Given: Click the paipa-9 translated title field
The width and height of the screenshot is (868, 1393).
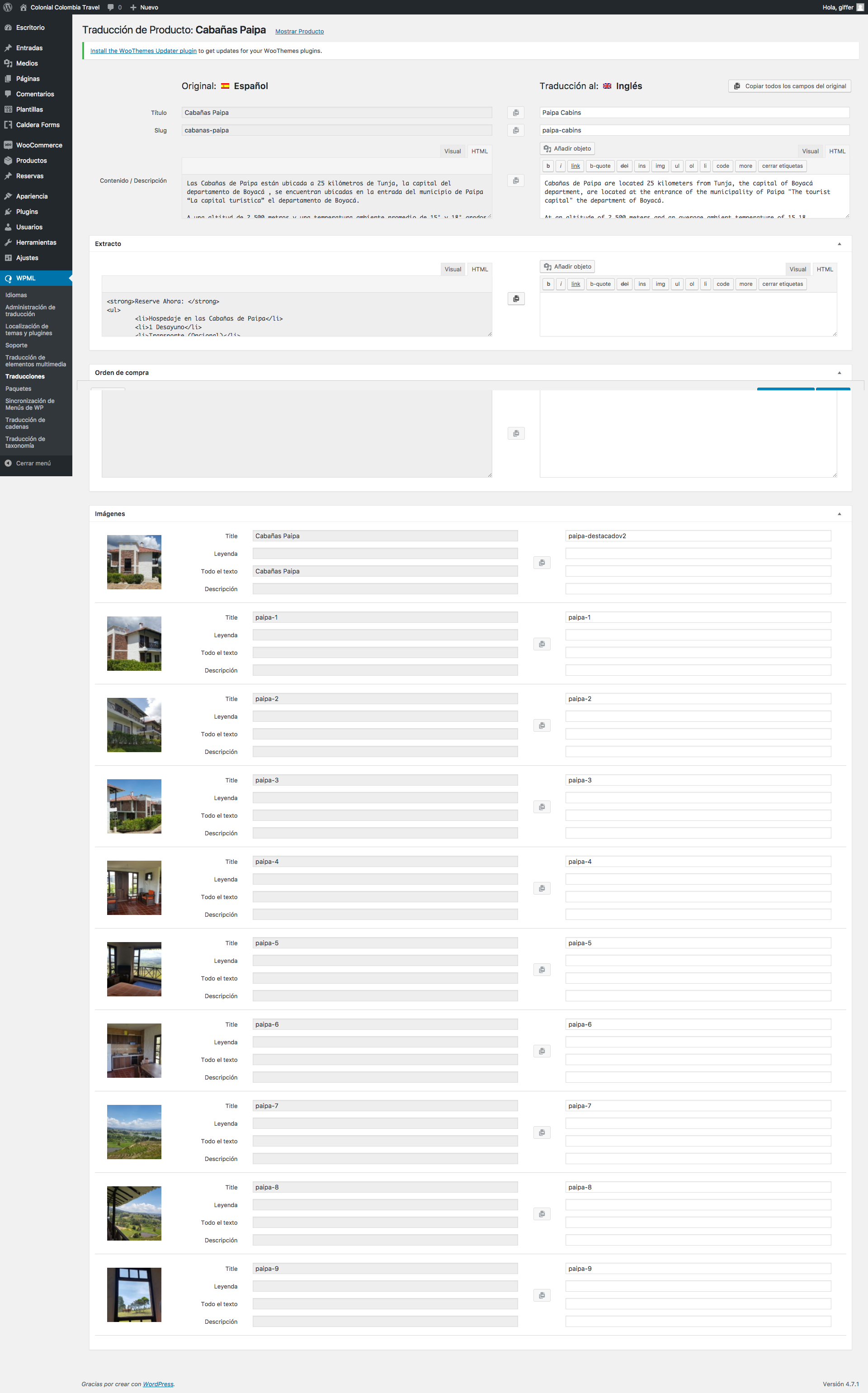Looking at the screenshot, I should (698, 1269).
